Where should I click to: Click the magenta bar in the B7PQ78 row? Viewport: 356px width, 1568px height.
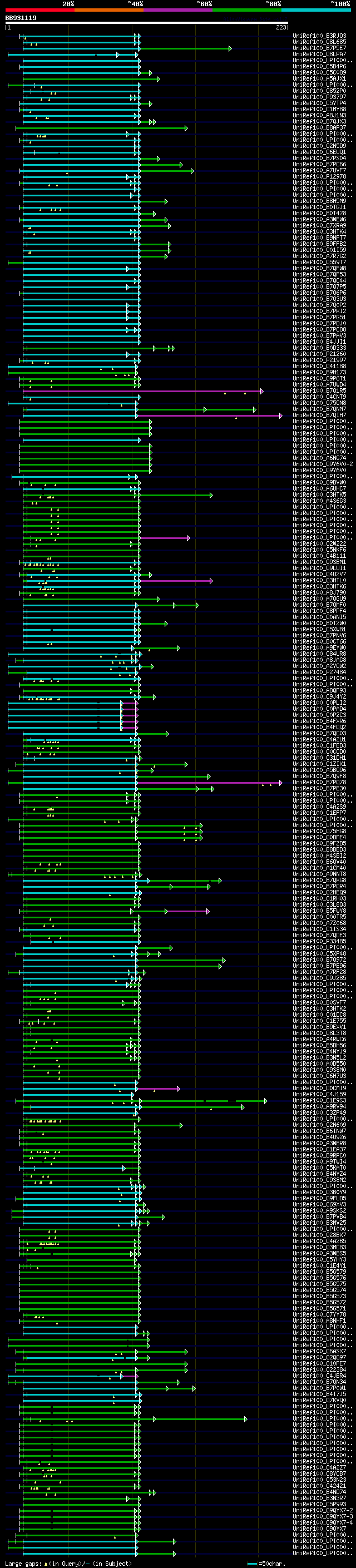(209, 783)
